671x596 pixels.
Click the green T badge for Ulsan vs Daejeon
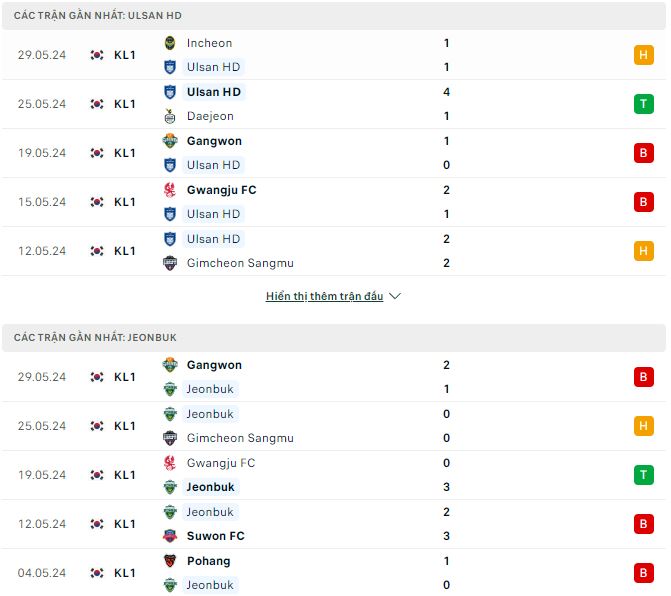tap(644, 104)
